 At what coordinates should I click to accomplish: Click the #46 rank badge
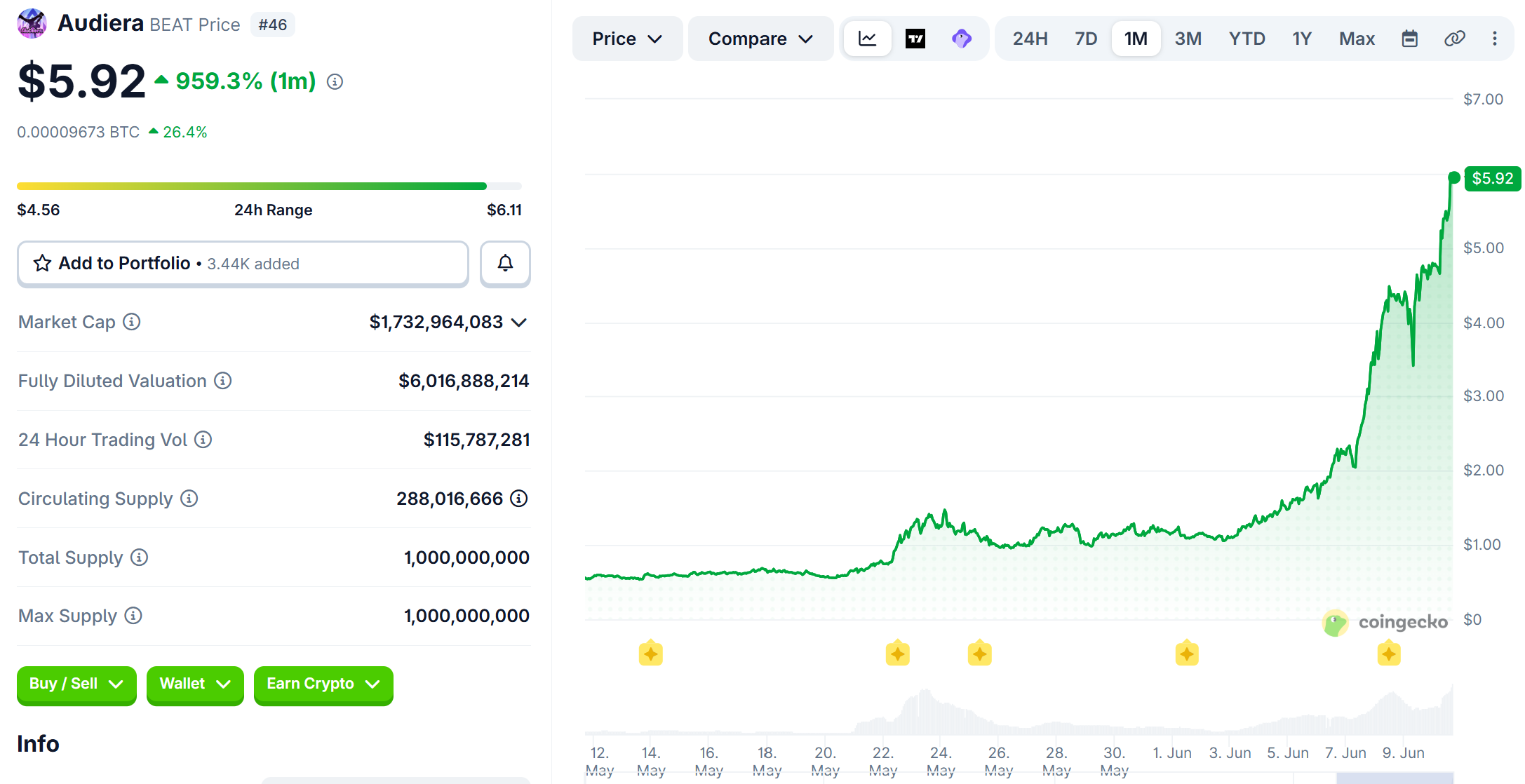click(273, 25)
